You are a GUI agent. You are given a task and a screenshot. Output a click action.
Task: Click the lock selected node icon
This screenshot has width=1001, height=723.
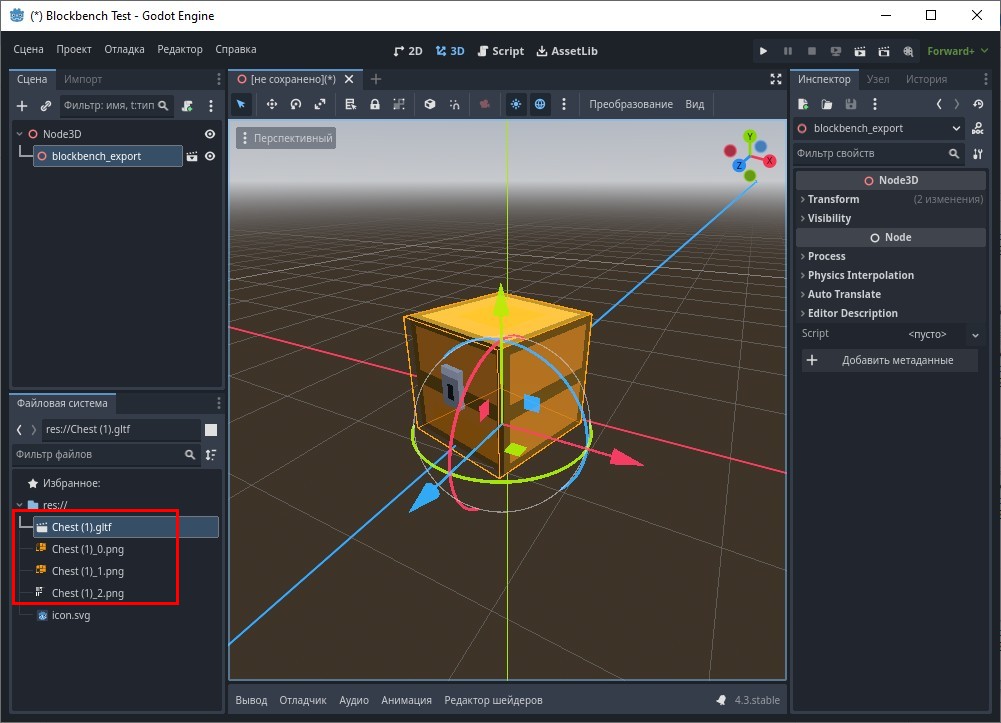[375, 104]
